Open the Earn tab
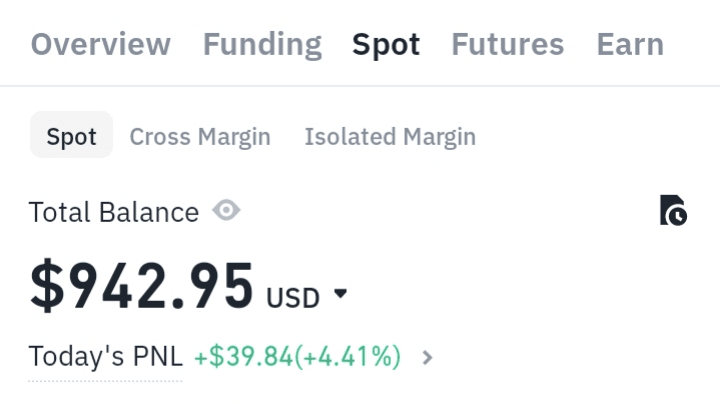The width and height of the screenshot is (720, 404). 630,44
